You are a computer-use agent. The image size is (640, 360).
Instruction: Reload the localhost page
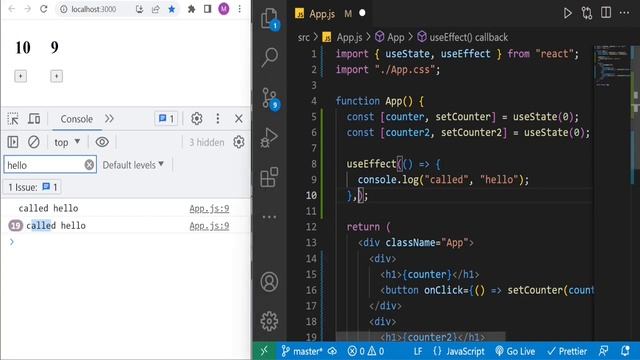44,9
